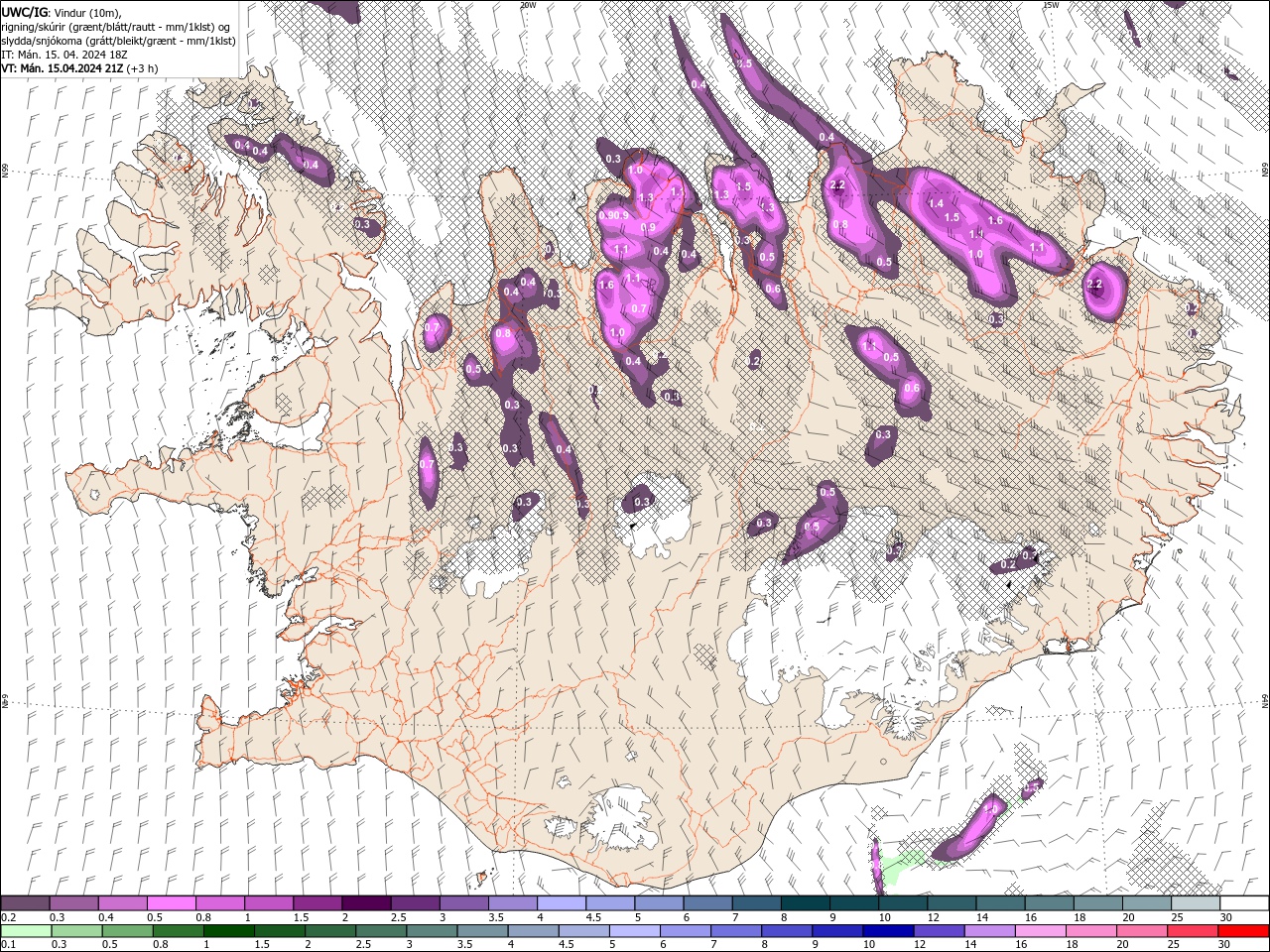Click the white 30 snow-scale swatch
The width and height of the screenshot is (1270, 952).
coord(1244,903)
